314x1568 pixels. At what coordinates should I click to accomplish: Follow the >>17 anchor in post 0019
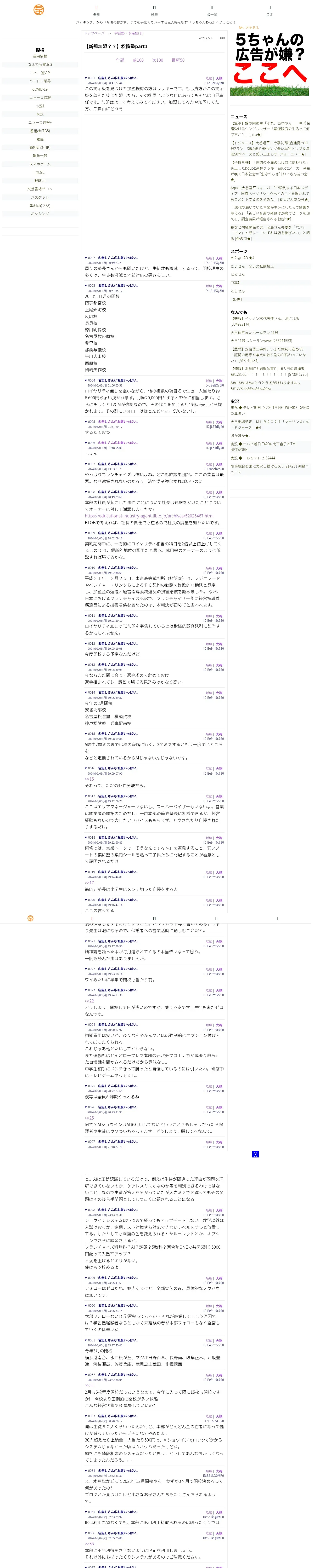point(89,883)
